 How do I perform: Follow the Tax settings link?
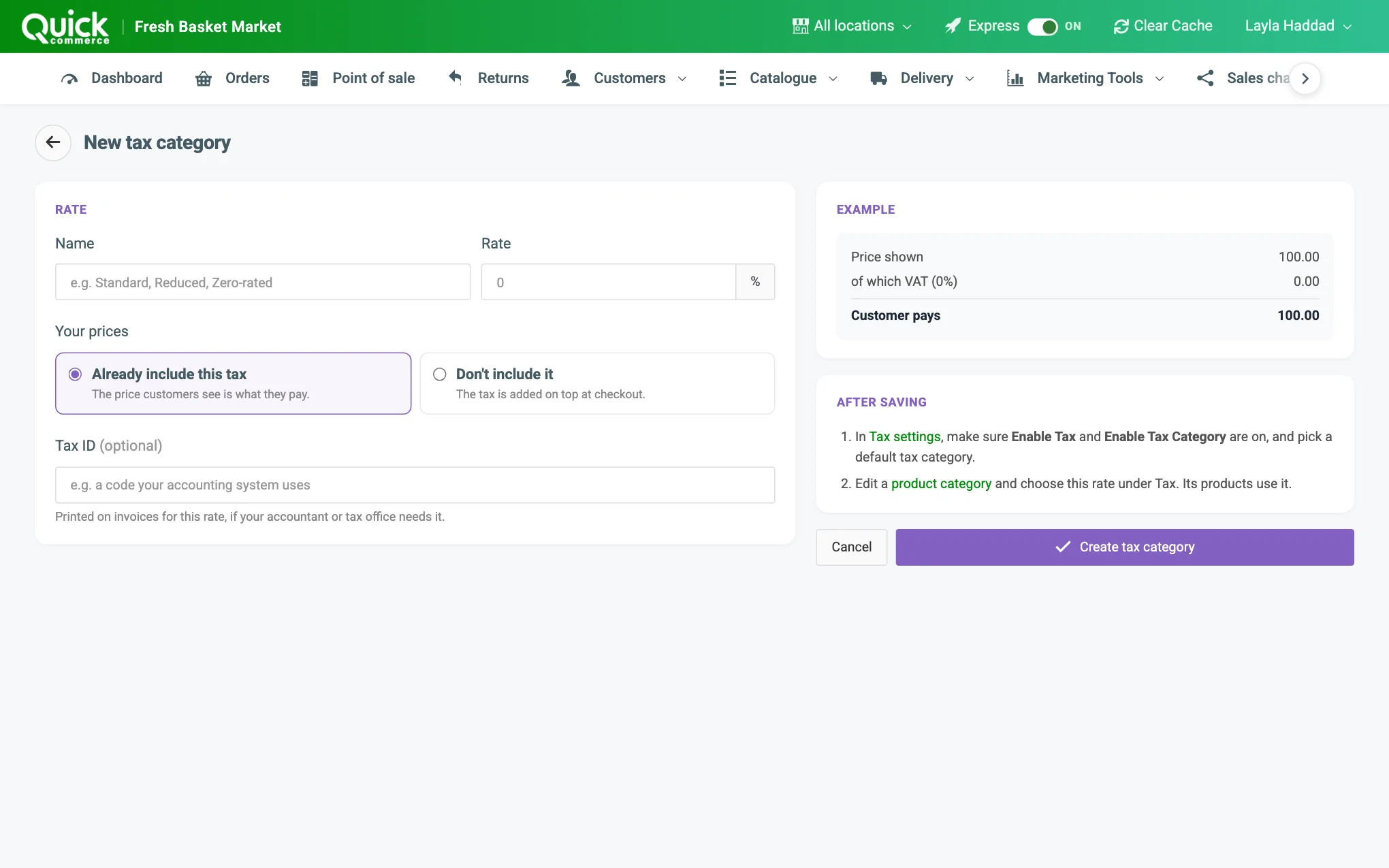905,436
